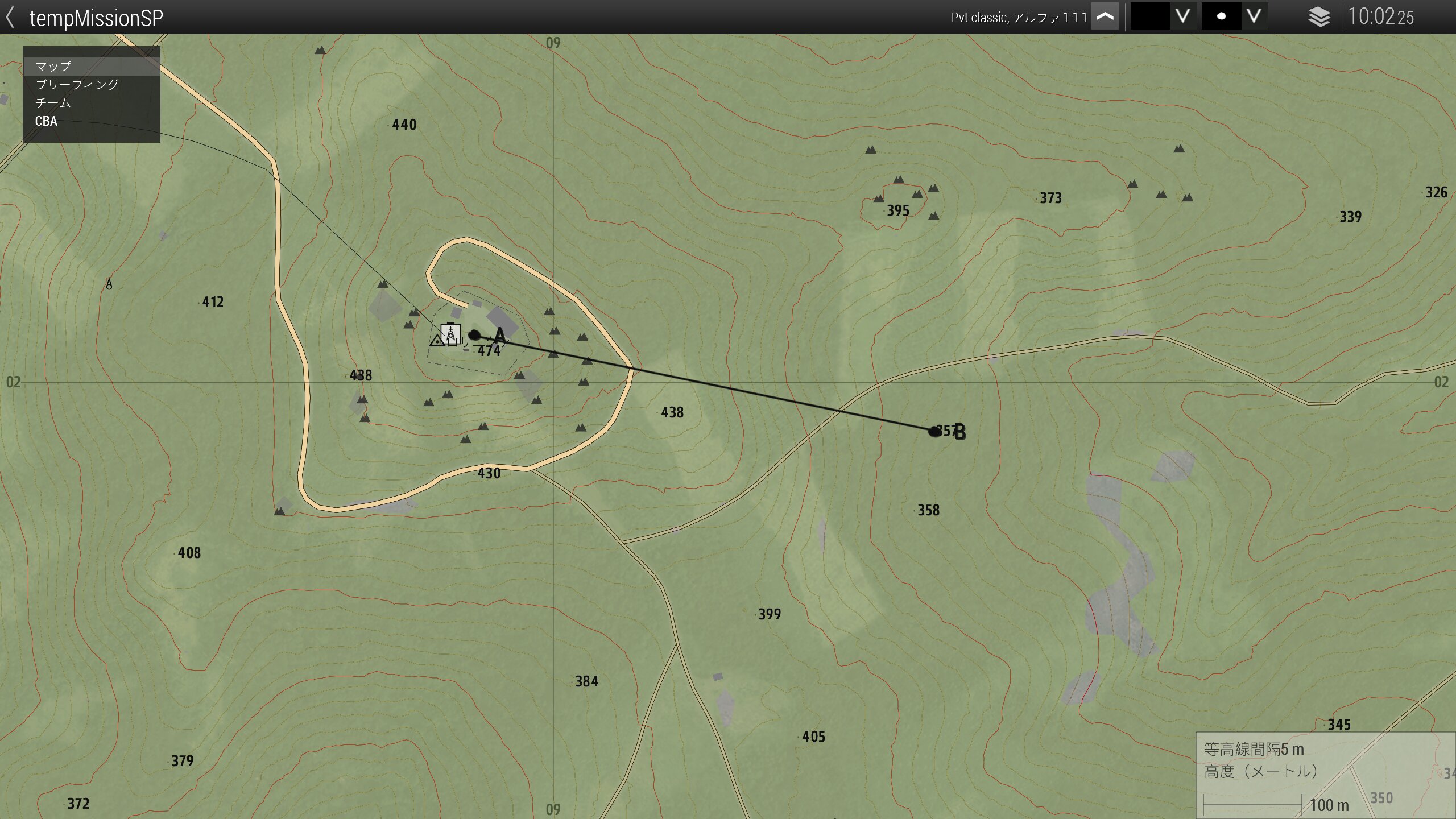Screen dimensions: 1456x819
Task: Click the elevation label 345
Action: pos(1339,725)
